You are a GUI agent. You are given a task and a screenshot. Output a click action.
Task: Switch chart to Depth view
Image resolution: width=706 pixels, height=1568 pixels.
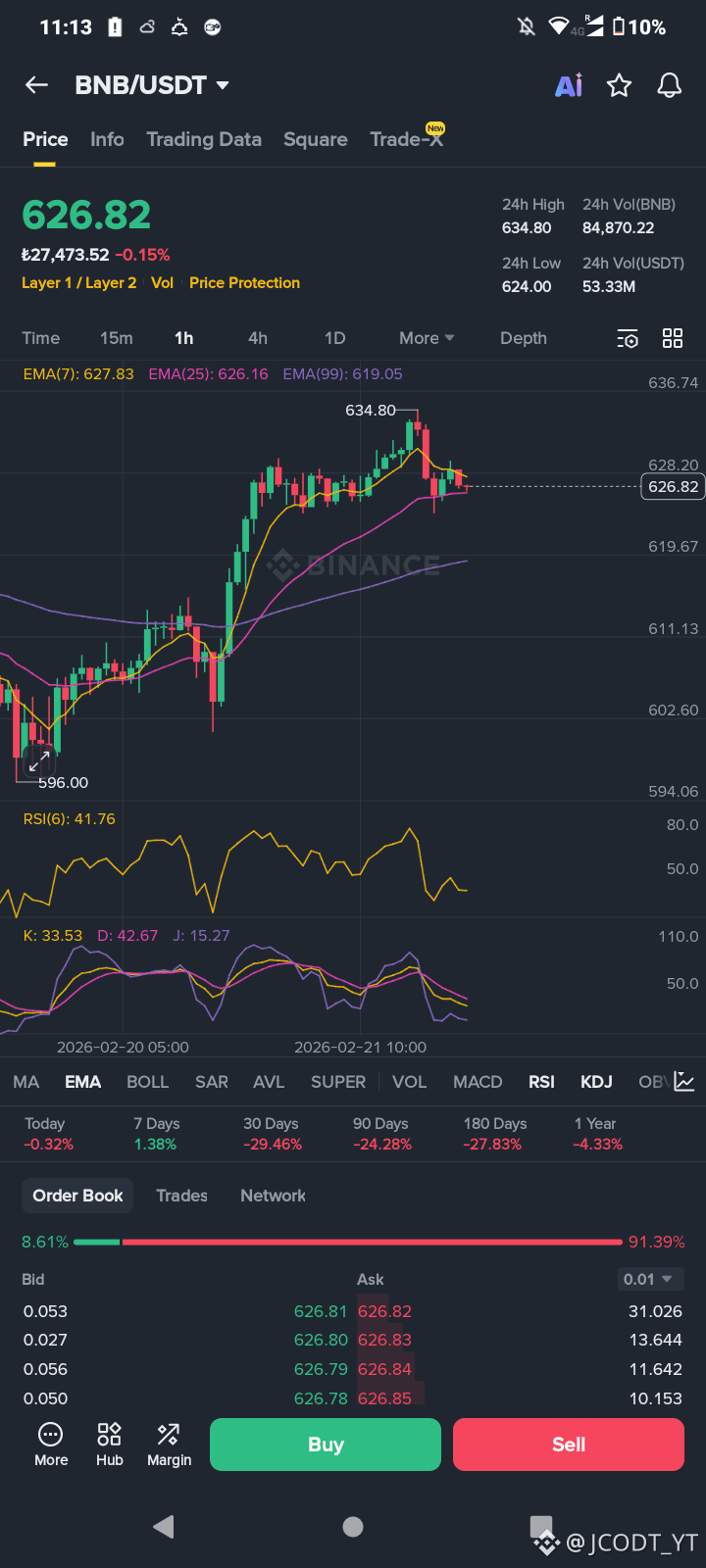pyautogui.click(x=524, y=338)
